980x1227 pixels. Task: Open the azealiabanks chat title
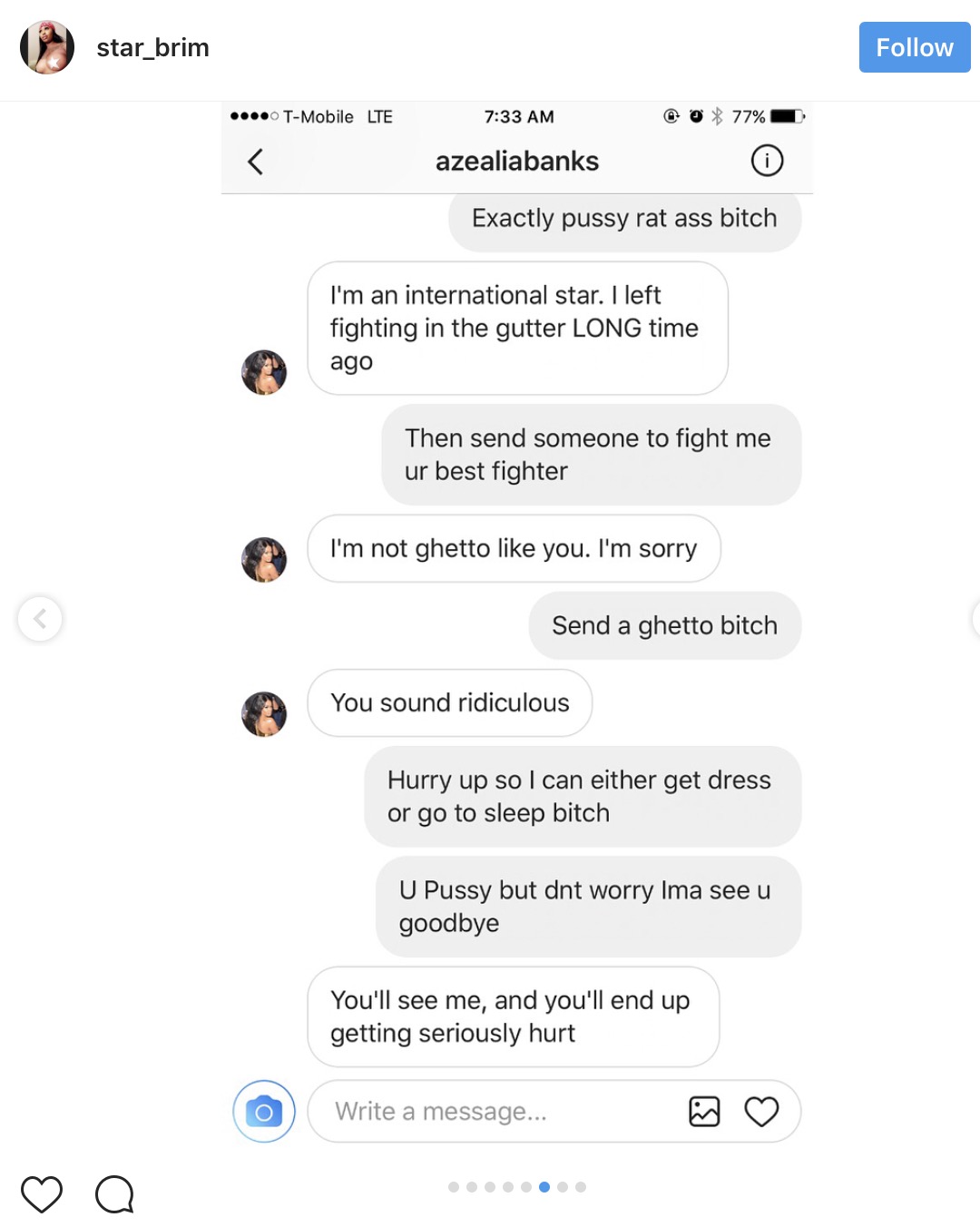click(517, 162)
